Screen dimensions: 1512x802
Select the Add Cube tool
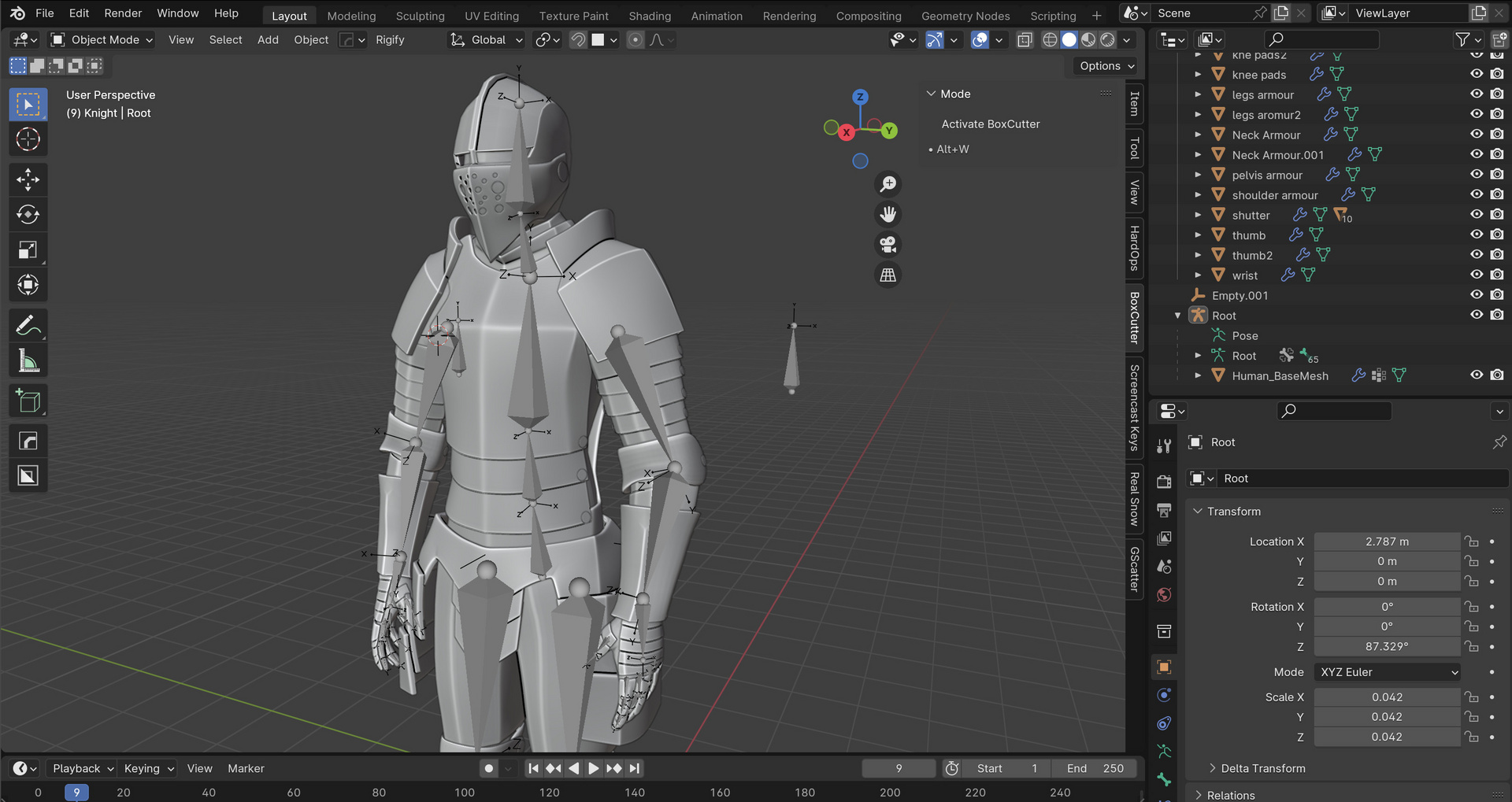coord(28,401)
